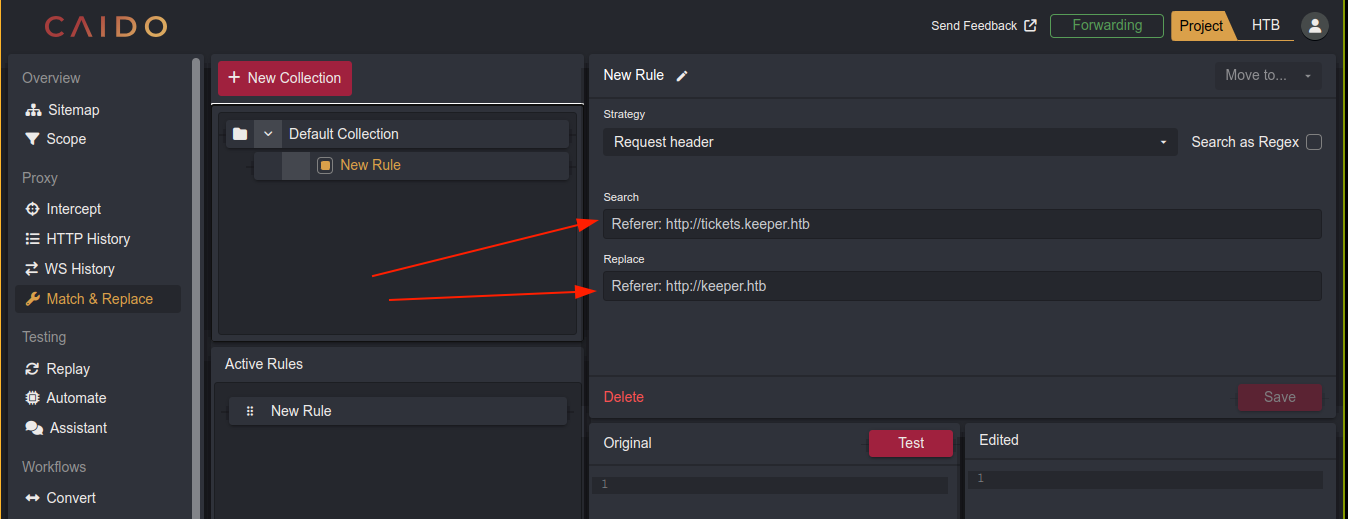Click the drag handle icon of active New Rule

[250, 411]
